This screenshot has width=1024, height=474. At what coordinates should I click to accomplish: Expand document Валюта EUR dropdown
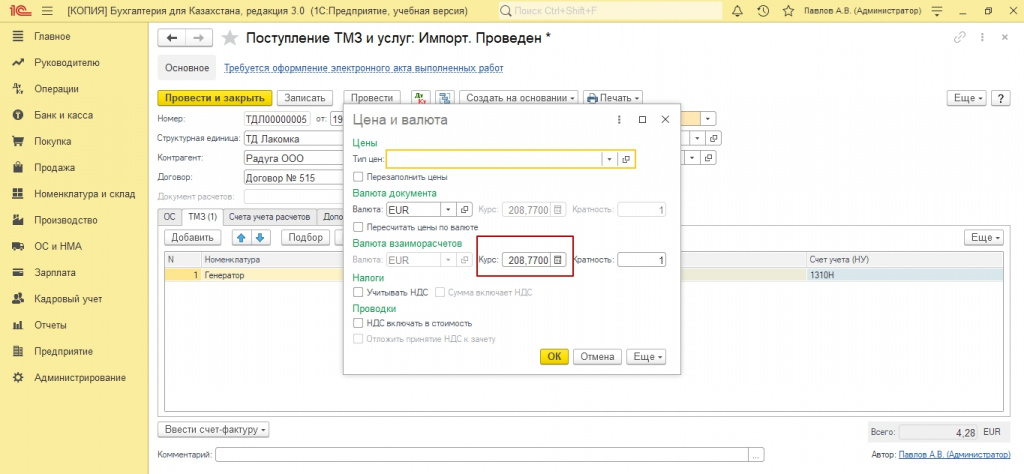tap(448, 210)
